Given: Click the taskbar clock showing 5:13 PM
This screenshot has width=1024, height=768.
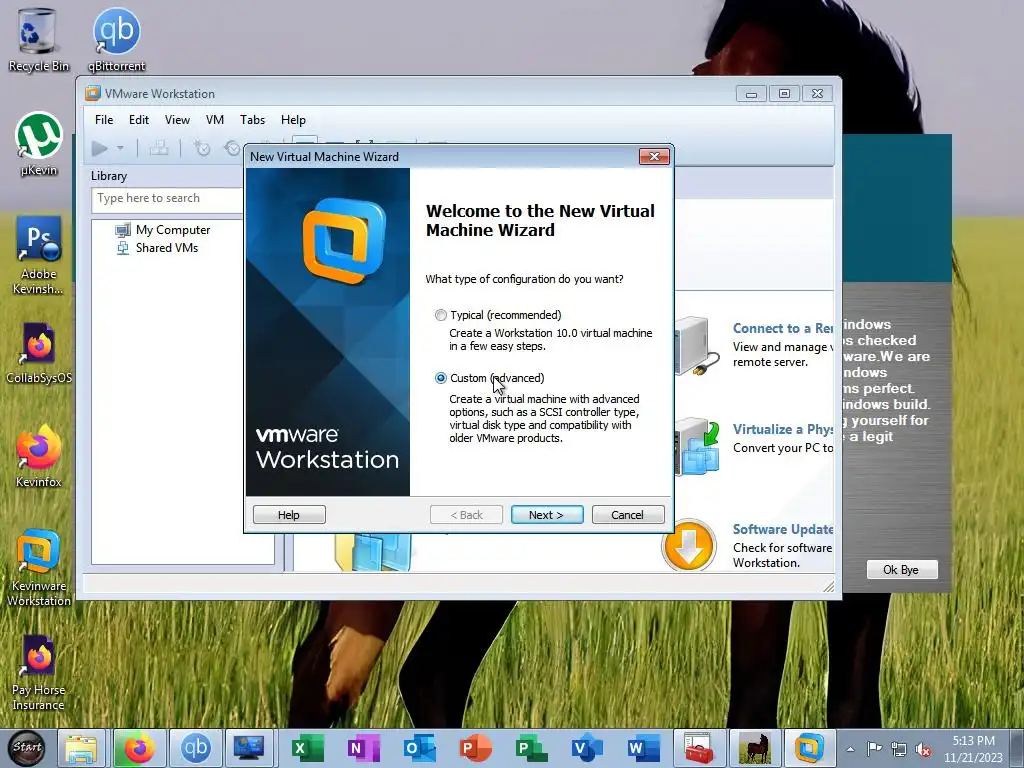Looking at the screenshot, I should [973, 749].
